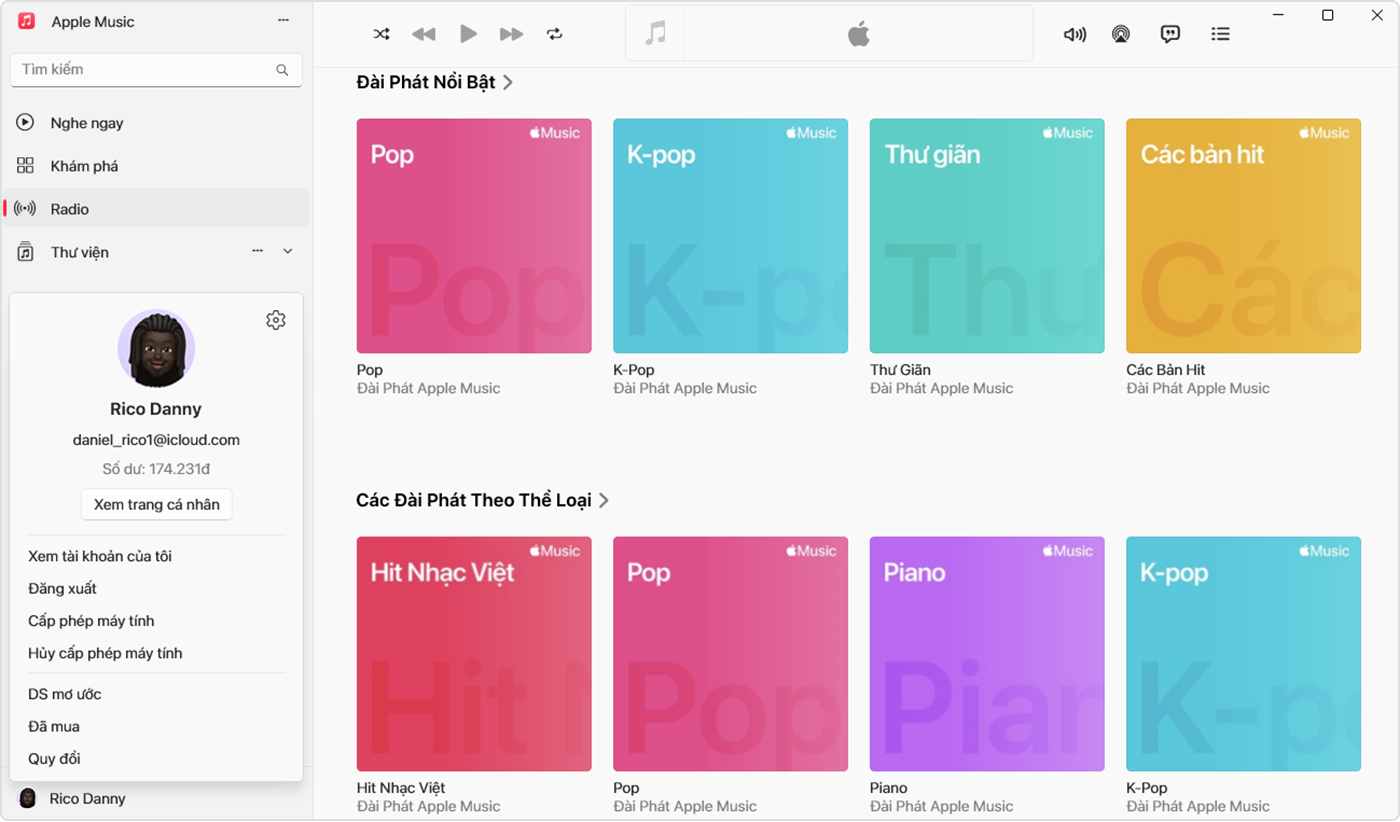Open Khám phá section
Screen dimensions: 1400x822
[x=156, y=166]
